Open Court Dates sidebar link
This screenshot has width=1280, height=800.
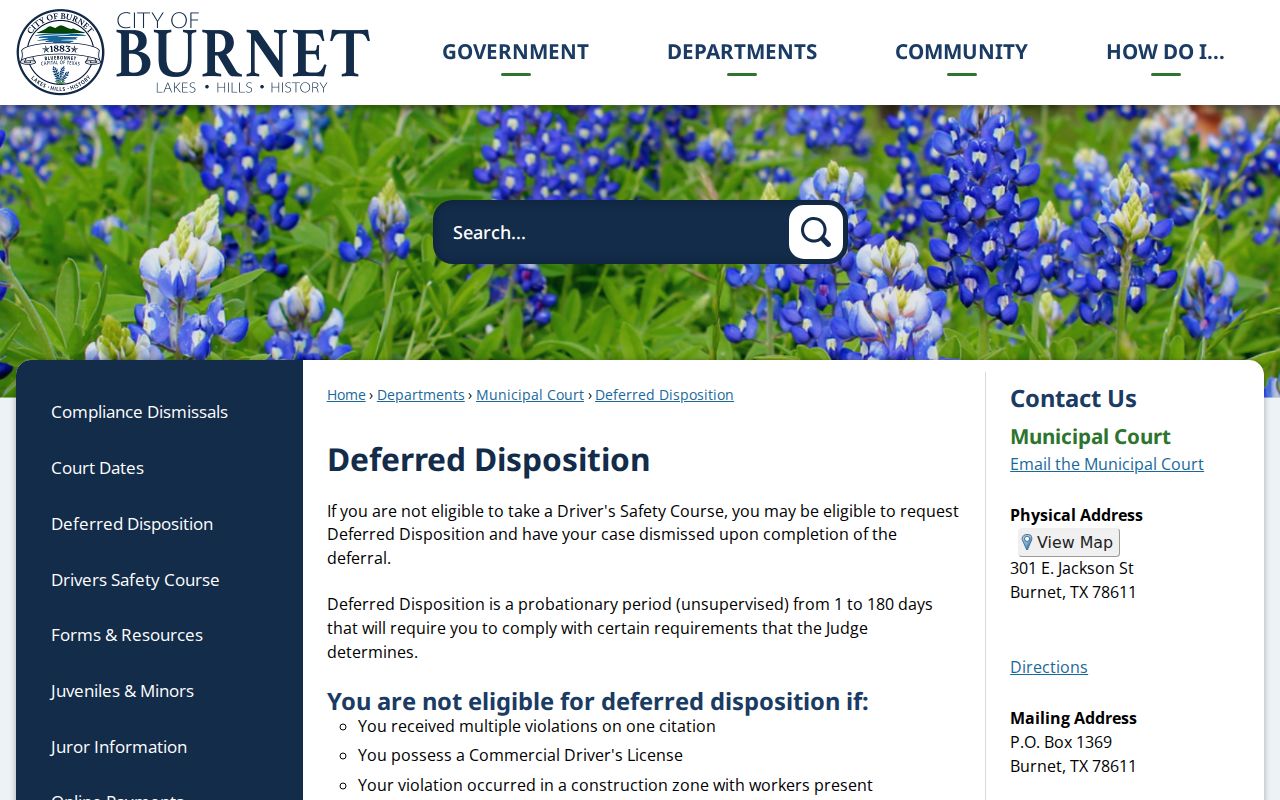point(97,468)
